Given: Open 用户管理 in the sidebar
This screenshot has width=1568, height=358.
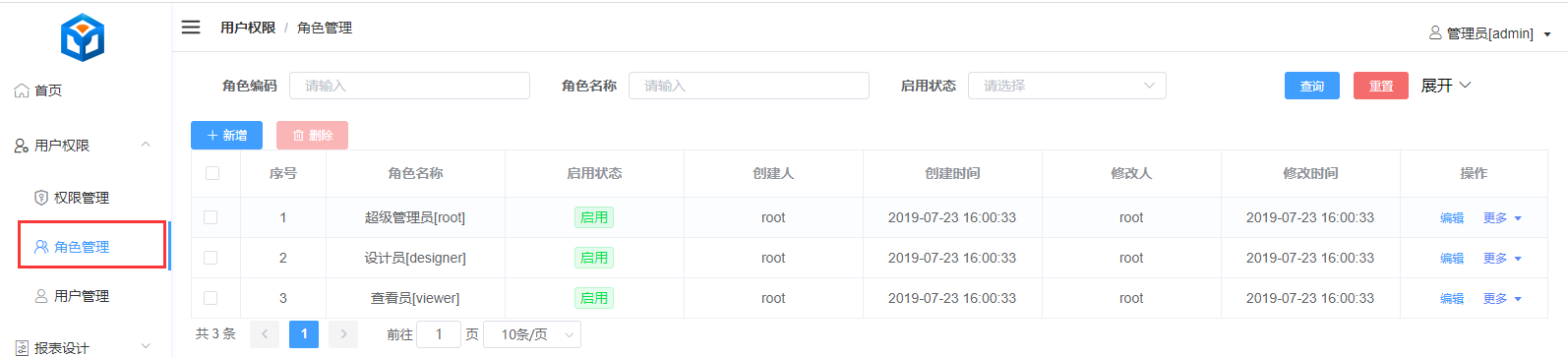Looking at the screenshot, I should tap(72, 296).
